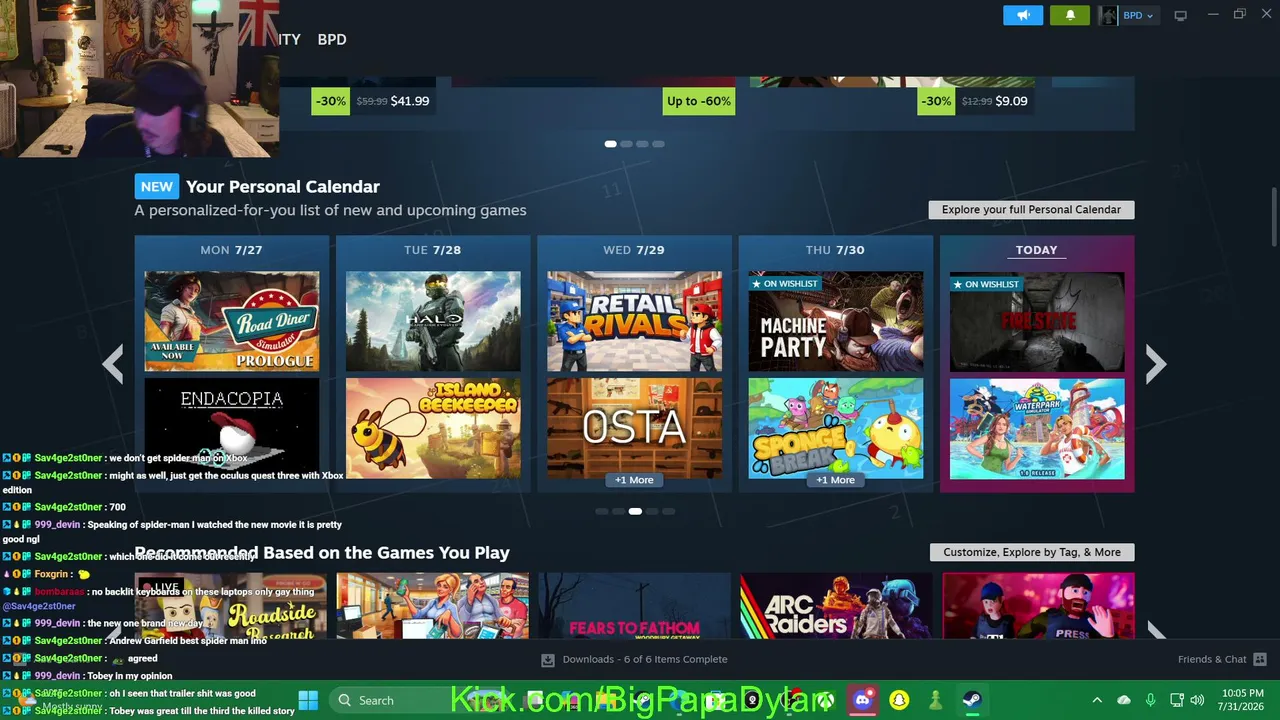Open chess pawn app in taskbar

point(935,700)
